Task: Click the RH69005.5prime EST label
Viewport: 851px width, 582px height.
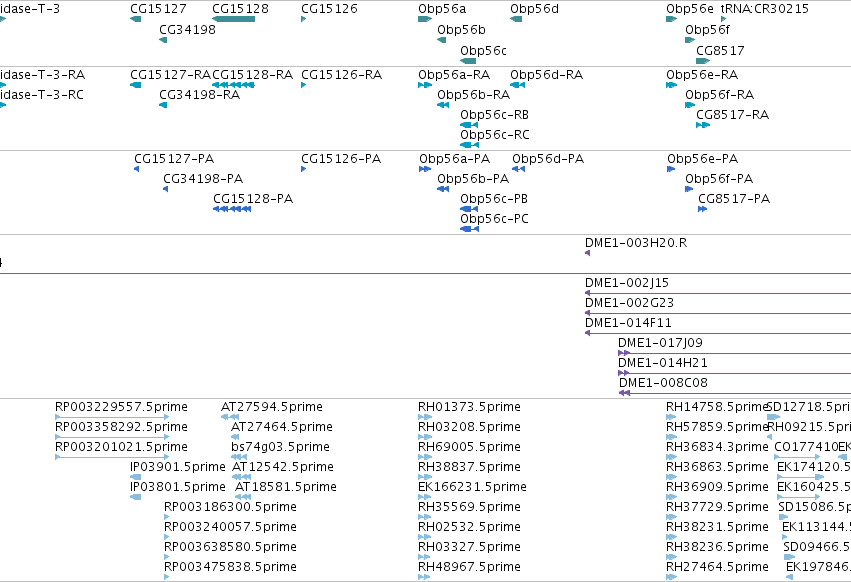Action: click(x=469, y=447)
